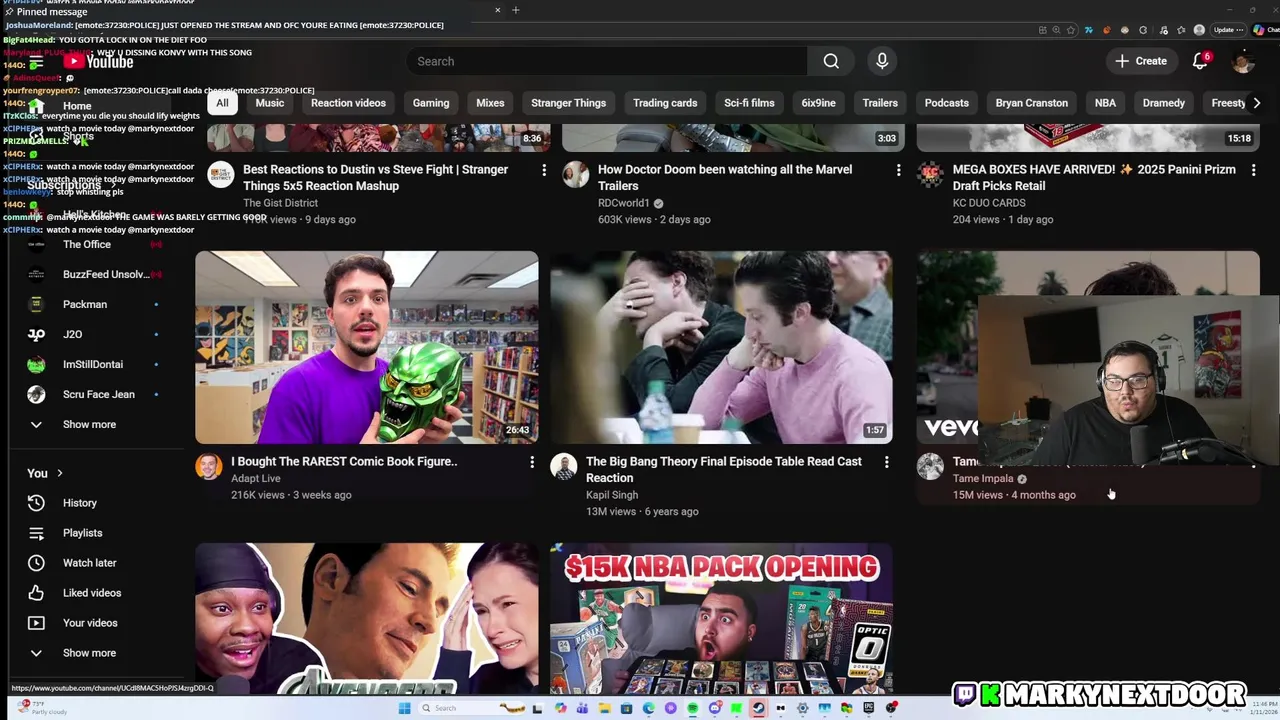Click the Windows taskbar Search box
1280x720 pixels.
tap(458, 708)
